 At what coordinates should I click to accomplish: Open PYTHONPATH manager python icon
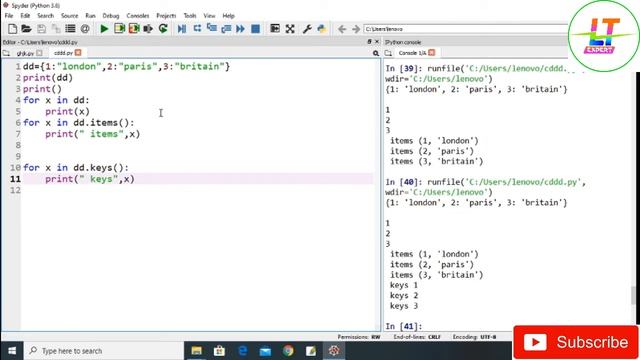322,29
